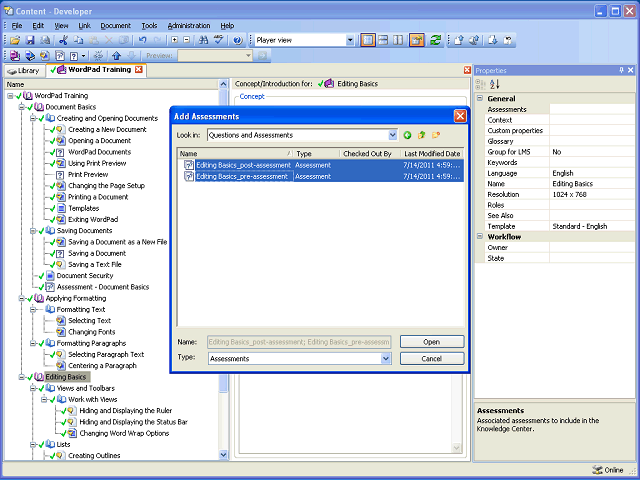Screen dimensions: 640x480
Task: Open the Look in dropdown
Action: click(x=392, y=135)
